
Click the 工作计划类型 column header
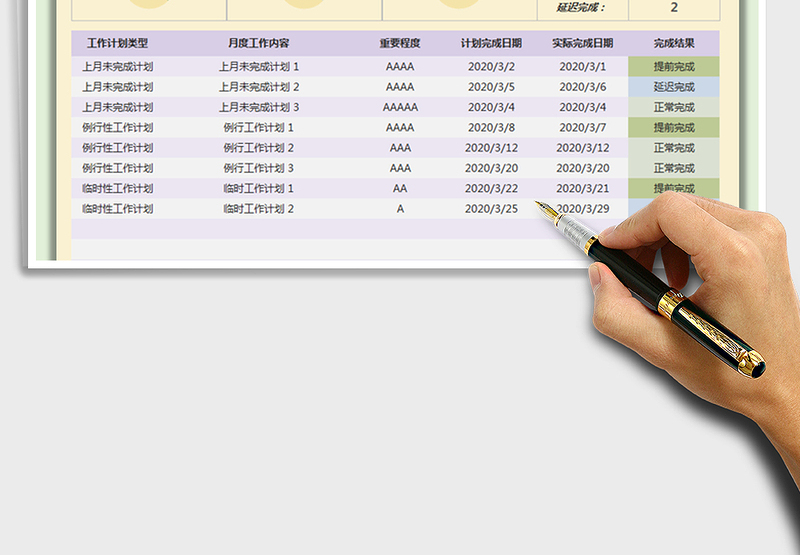pyautogui.click(x=117, y=44)
